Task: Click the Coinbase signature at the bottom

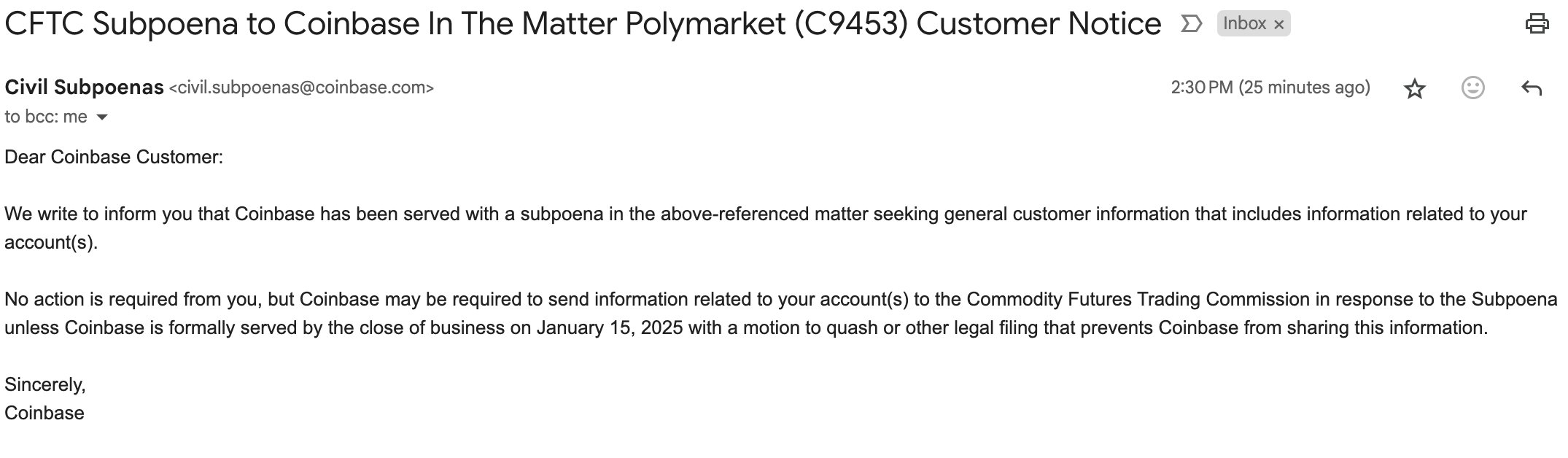Action: click(x=44, y=414)
